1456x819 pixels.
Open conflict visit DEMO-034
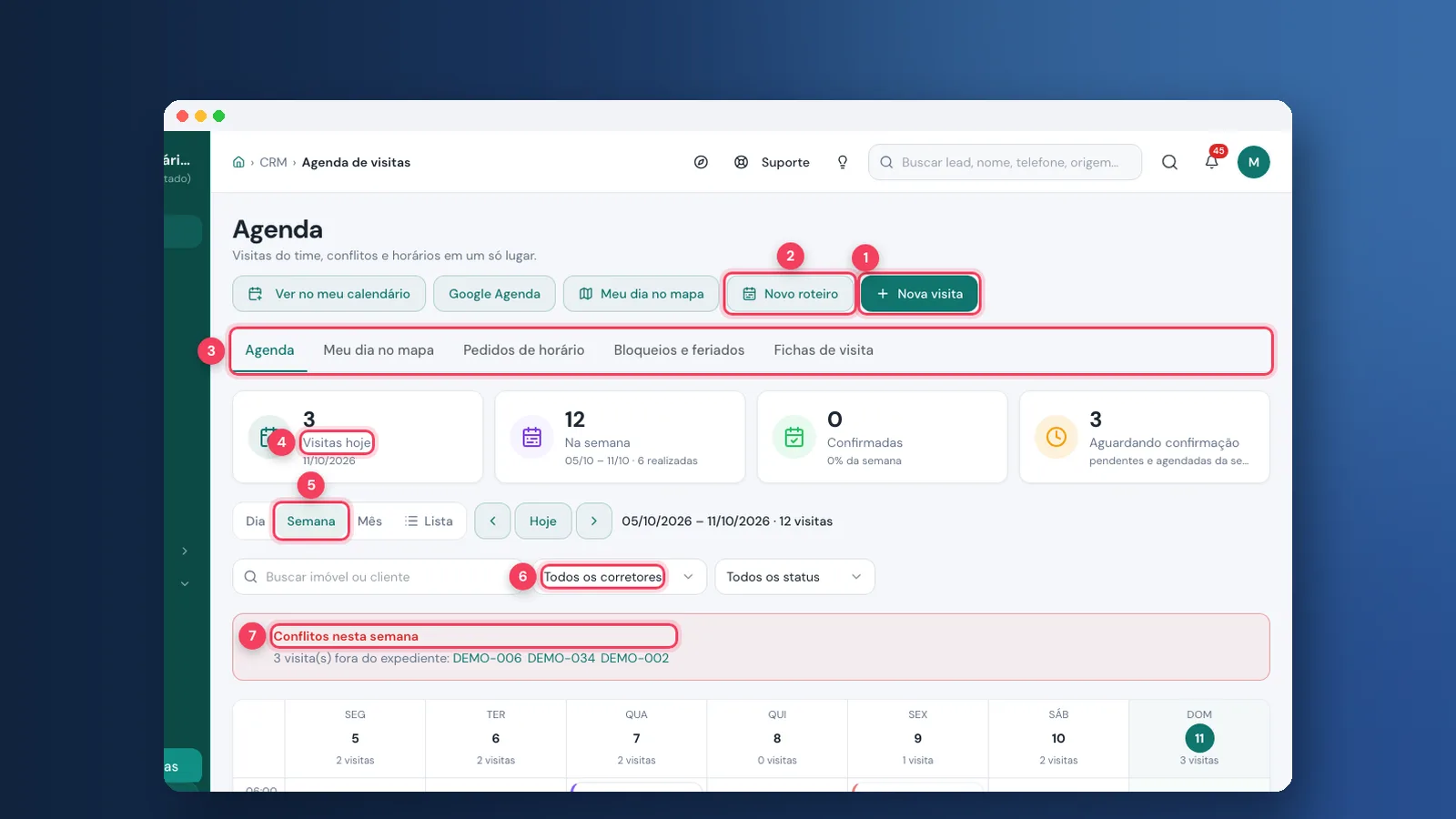(x=561, y=658)
